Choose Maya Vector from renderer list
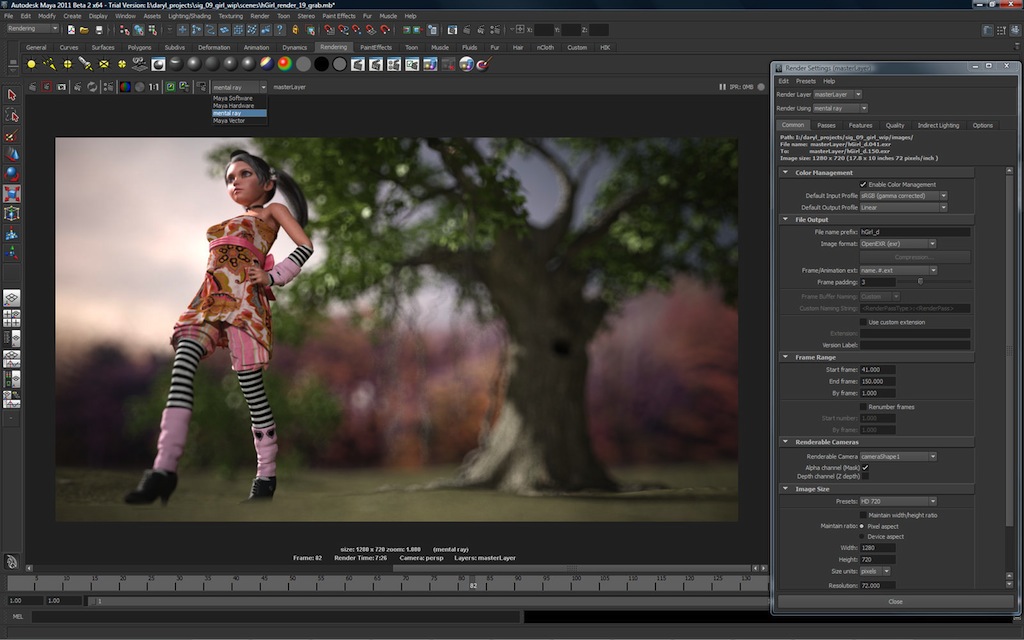The width and height of the screenshot is (1024, 640). point(229,121)
